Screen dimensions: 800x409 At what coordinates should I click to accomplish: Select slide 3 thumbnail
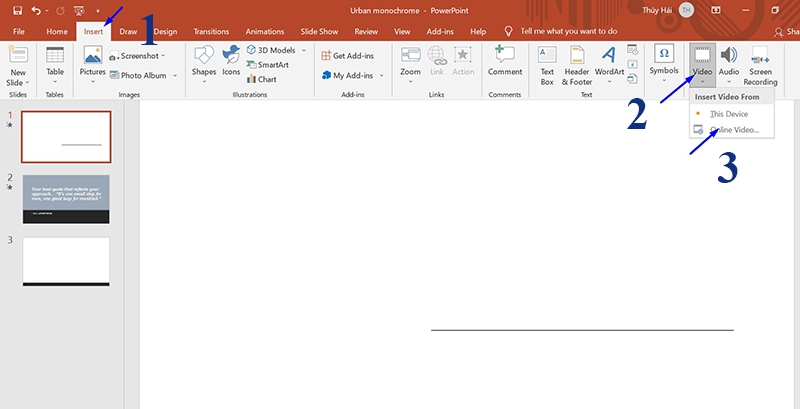pyautogui.click(x=66, y=262)
